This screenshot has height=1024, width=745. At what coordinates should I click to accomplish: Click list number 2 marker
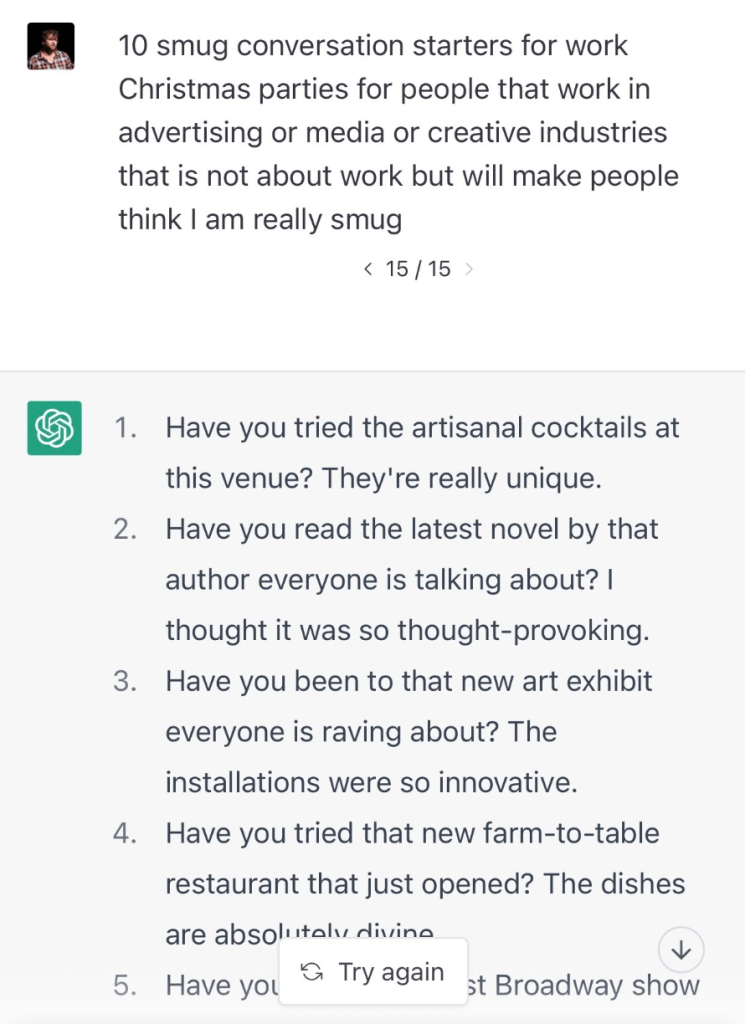point(125,529)
